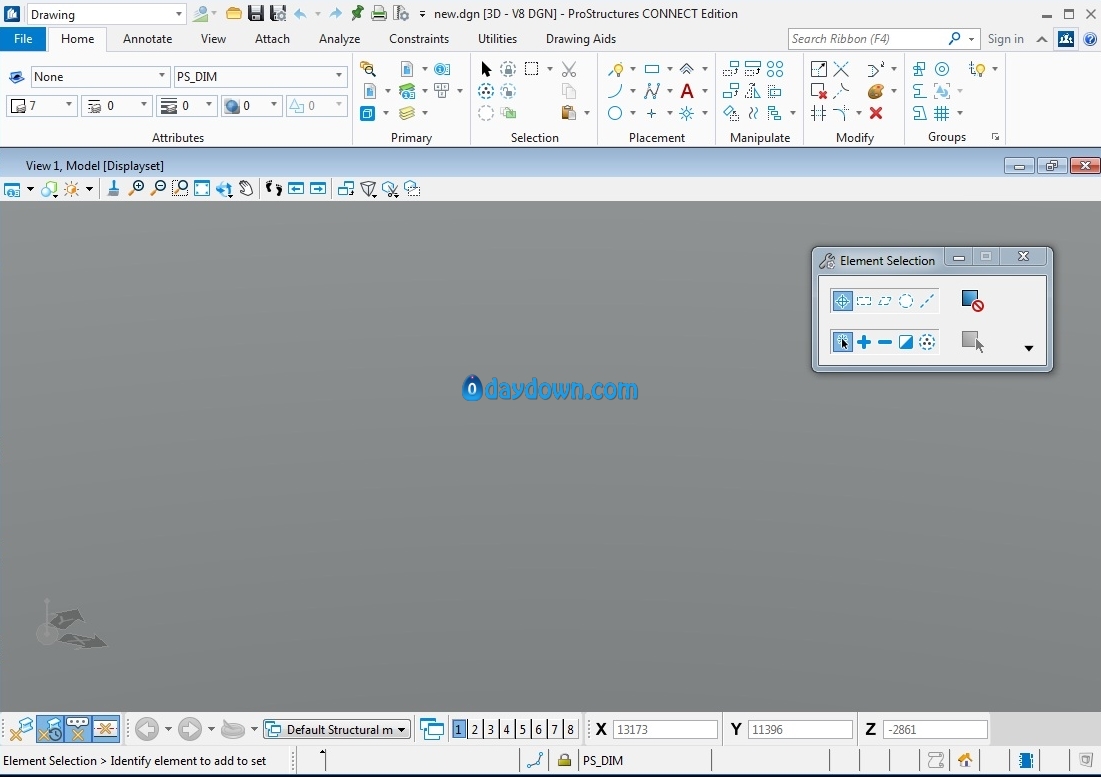Switch to the Constraints tab
The image size is (1101, 777).
coord(419,39)
